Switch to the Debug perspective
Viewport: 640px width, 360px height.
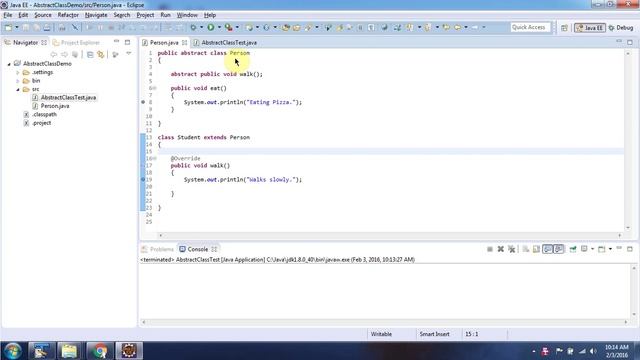point(621,28)
